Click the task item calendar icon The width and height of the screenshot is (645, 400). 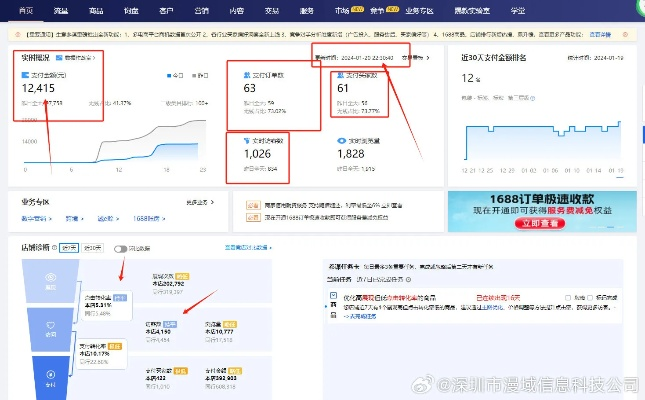[333, 295]
